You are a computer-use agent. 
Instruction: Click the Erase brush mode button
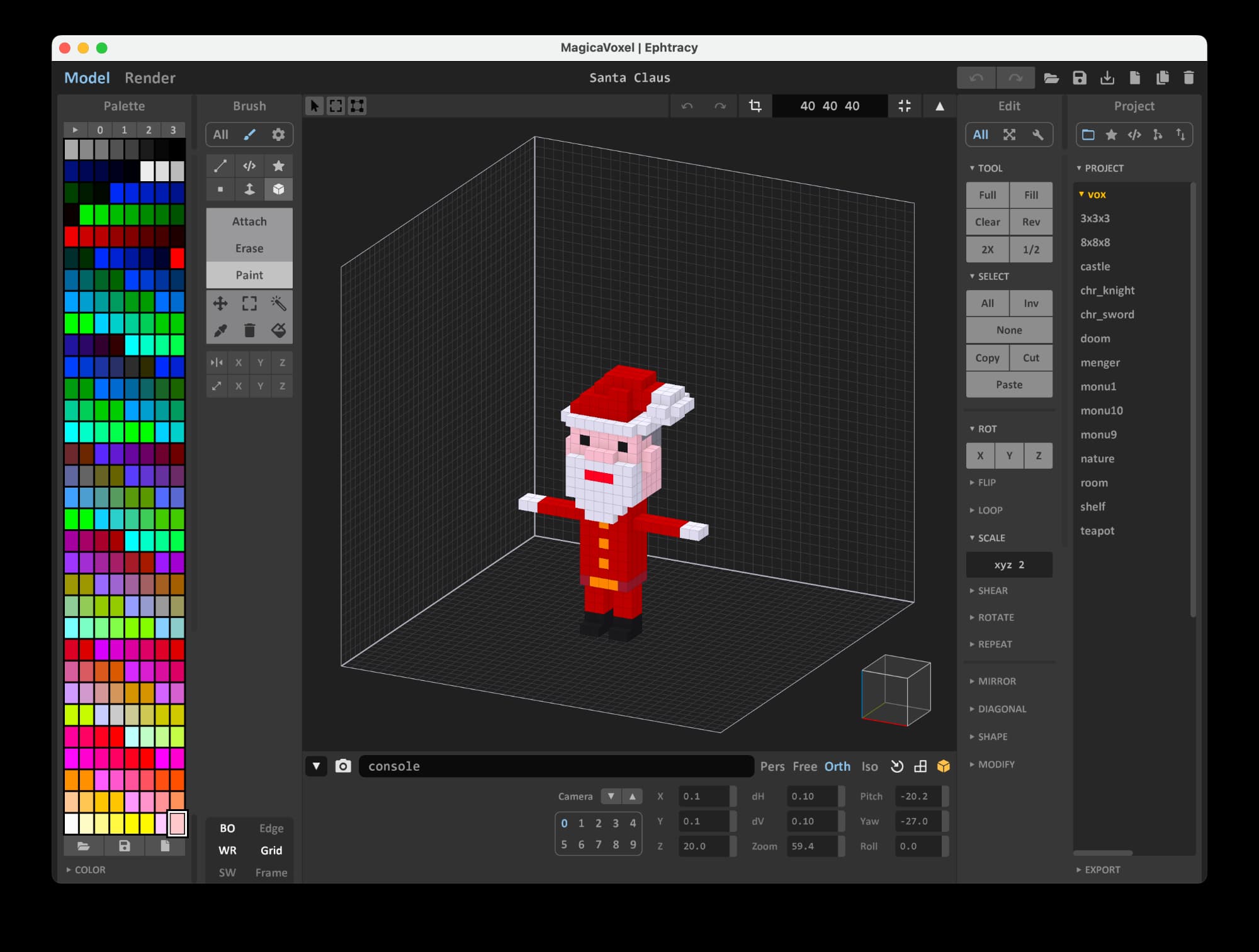249,248
